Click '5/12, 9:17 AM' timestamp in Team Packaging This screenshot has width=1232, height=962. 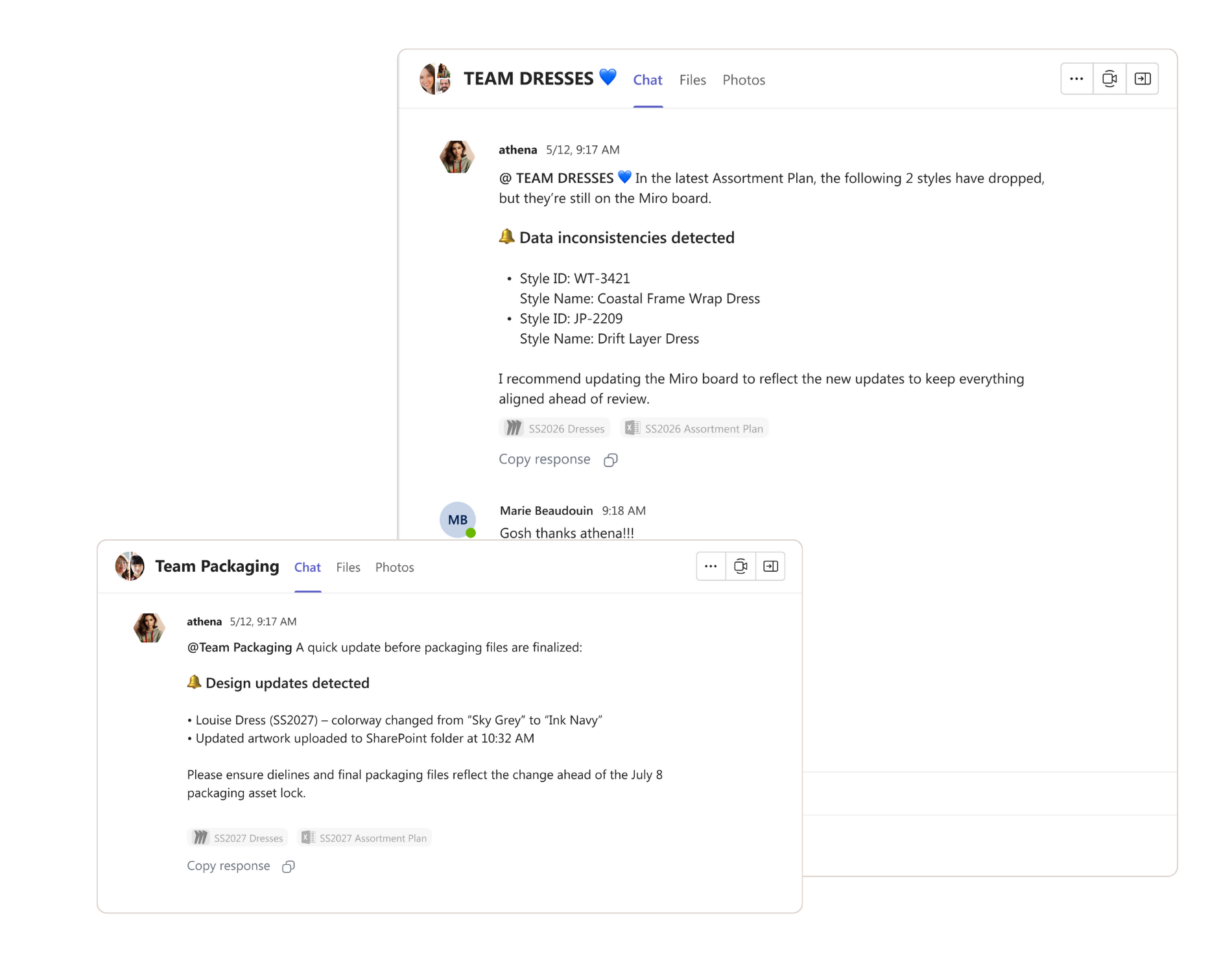point(263,622)
